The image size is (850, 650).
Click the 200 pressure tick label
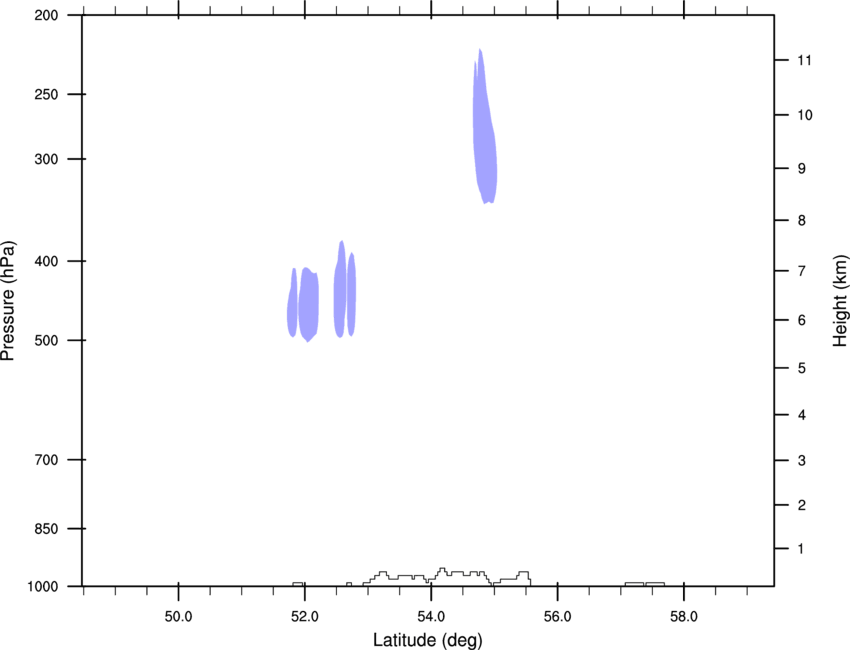tap(46, 15)
